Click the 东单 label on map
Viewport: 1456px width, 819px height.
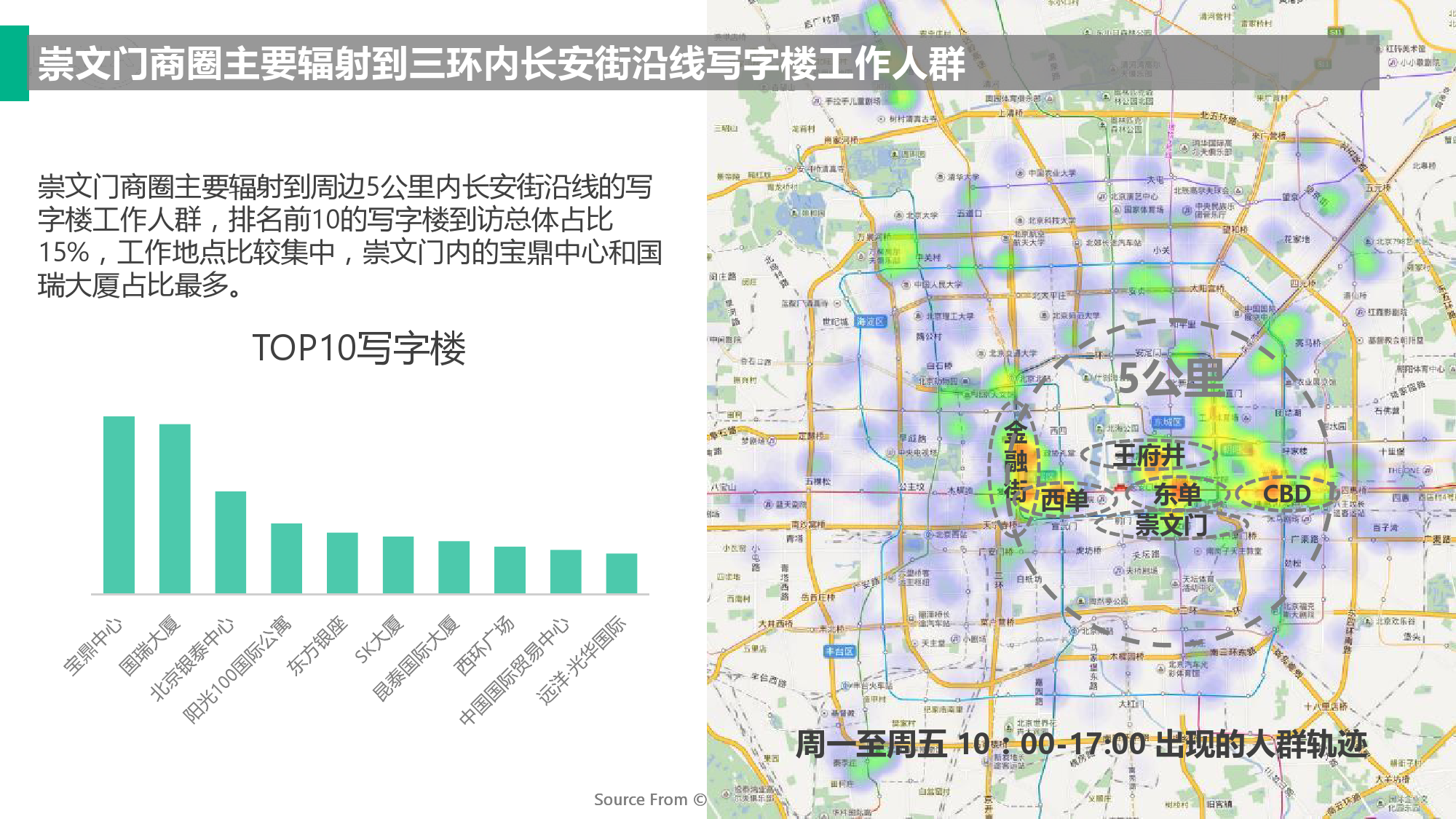[1177, 494]
